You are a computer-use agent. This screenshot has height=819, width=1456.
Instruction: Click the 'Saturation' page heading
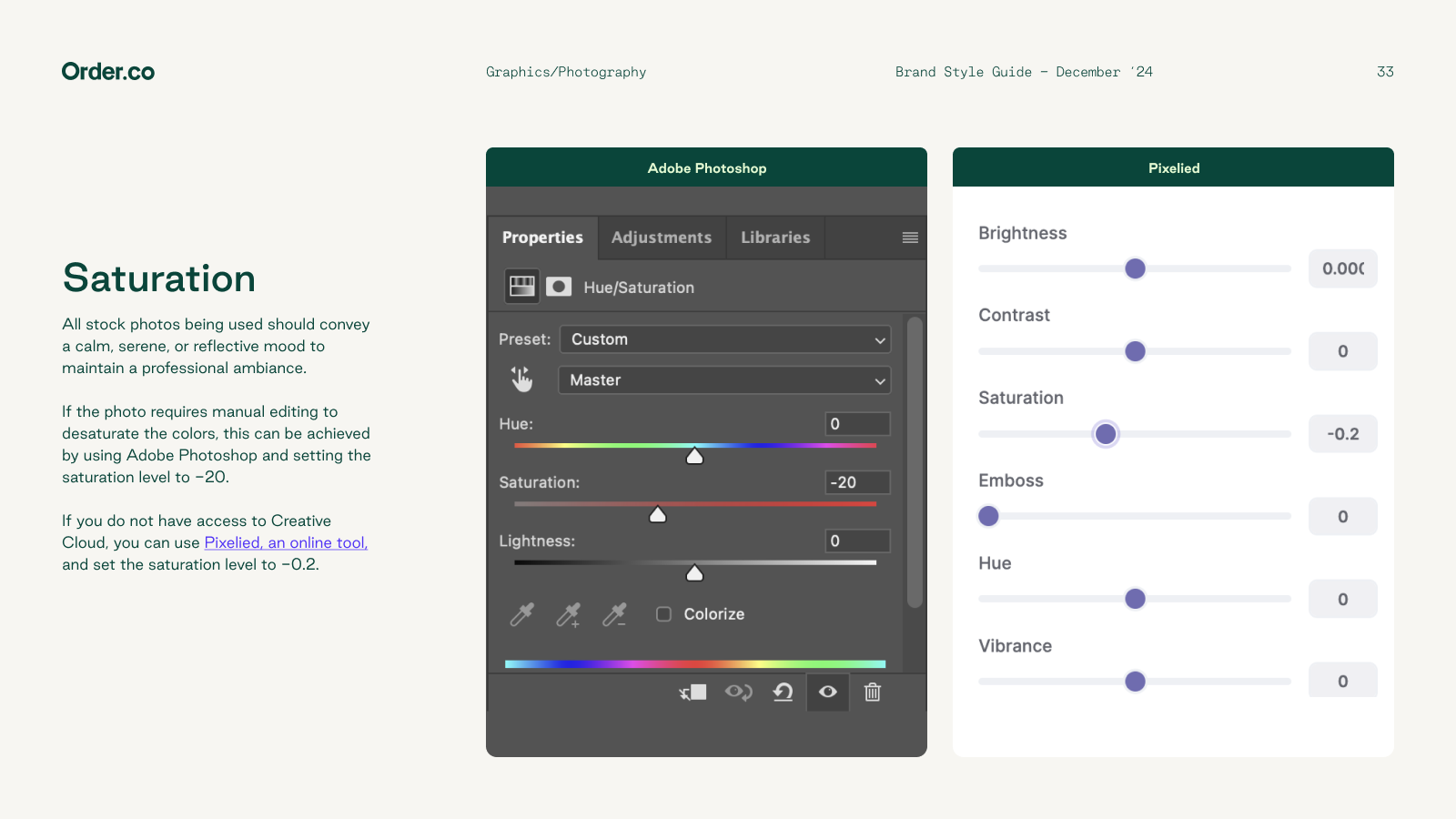coord(159,278)
